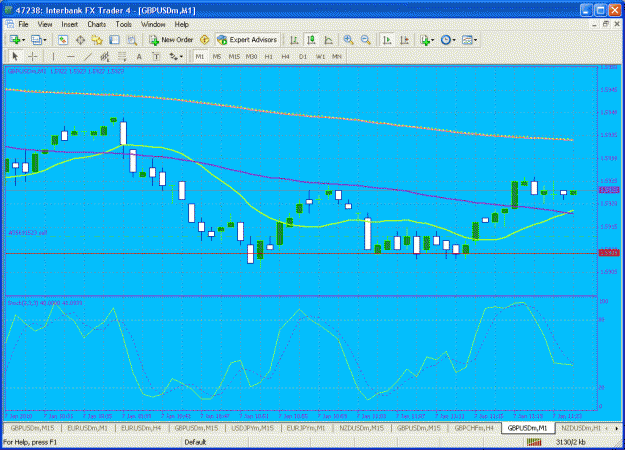Launch MetaEditor yellow diamond icon
The image size is (625, 450).
pyautogui.click(x=204, y=40)
